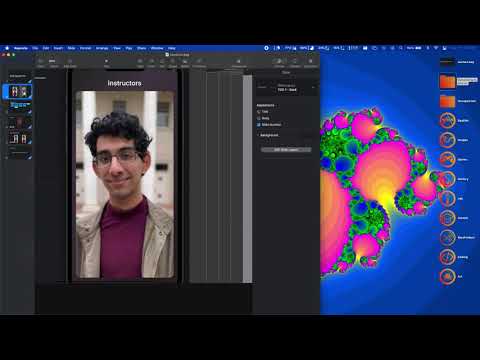Insert a Table from the toolbar
Viewport: 480px width, 360px height.
pyautogui.click(x=140, y=63)
